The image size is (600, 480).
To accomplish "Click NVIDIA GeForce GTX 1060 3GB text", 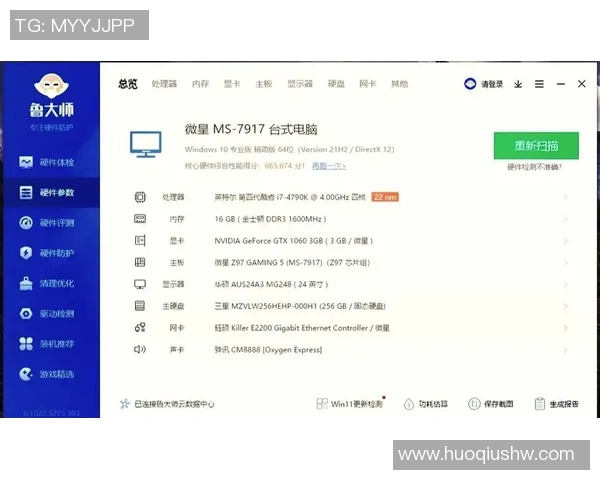I will coord(293,241).
